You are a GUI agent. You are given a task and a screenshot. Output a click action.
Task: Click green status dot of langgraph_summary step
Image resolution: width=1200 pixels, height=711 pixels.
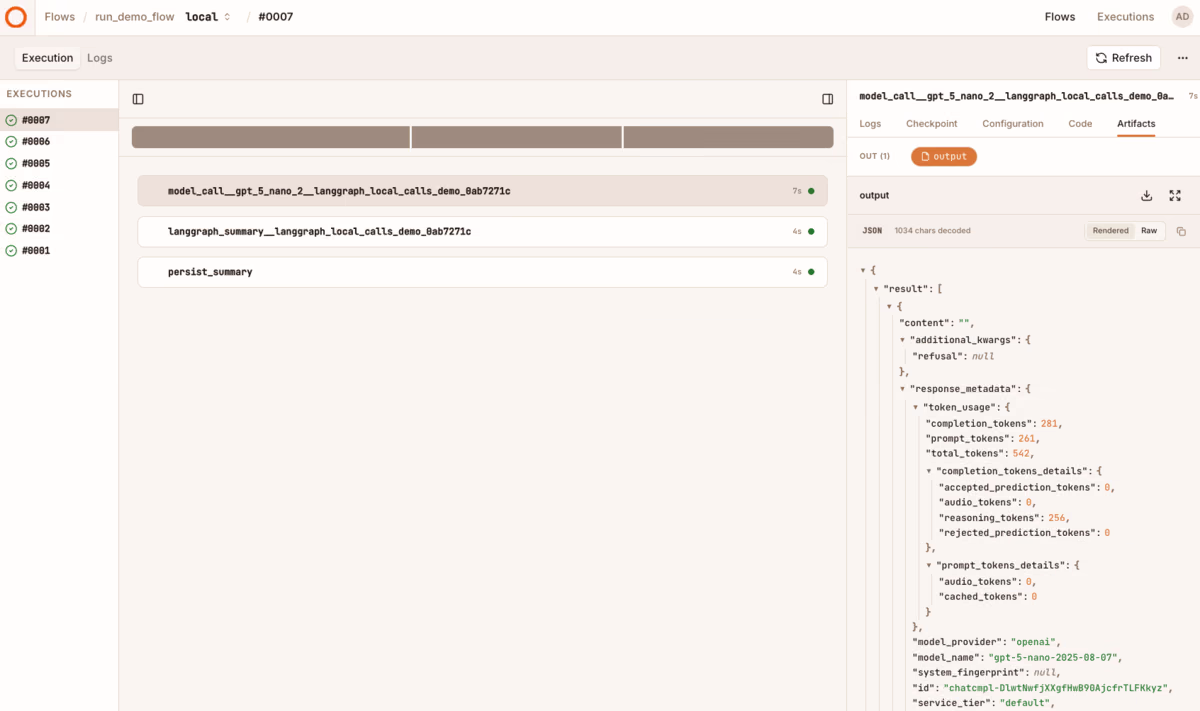pyautogui.click(x=811, y=231)
